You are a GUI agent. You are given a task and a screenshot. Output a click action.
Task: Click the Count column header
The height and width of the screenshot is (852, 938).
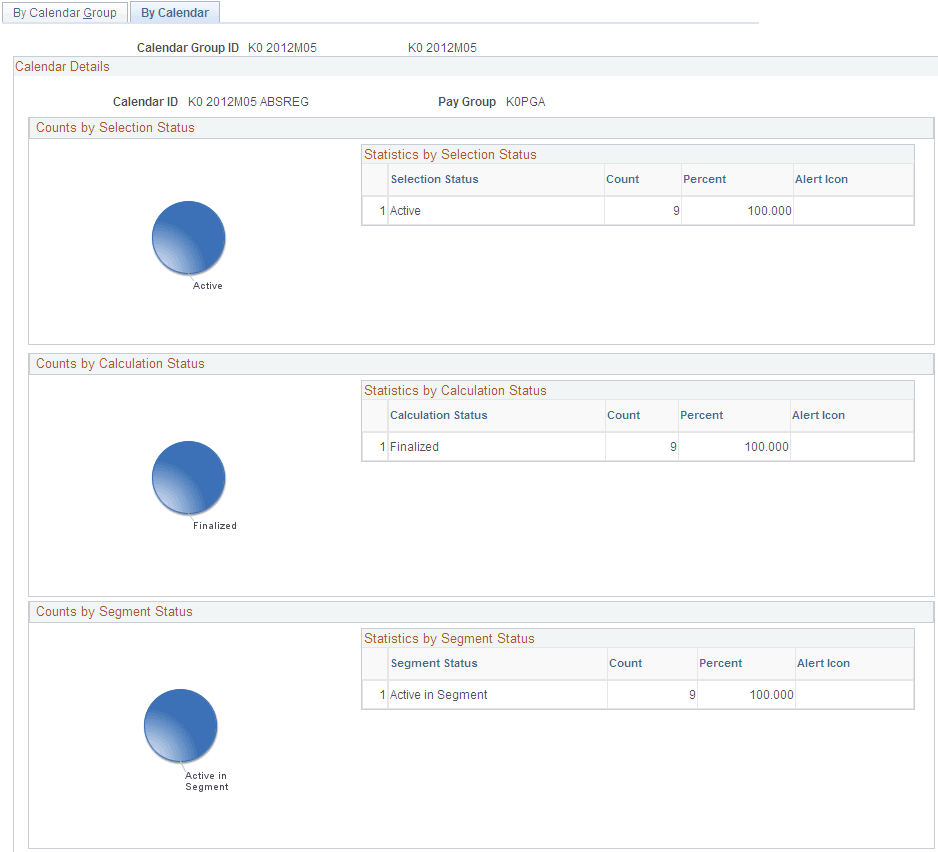(x=621, y=178)
